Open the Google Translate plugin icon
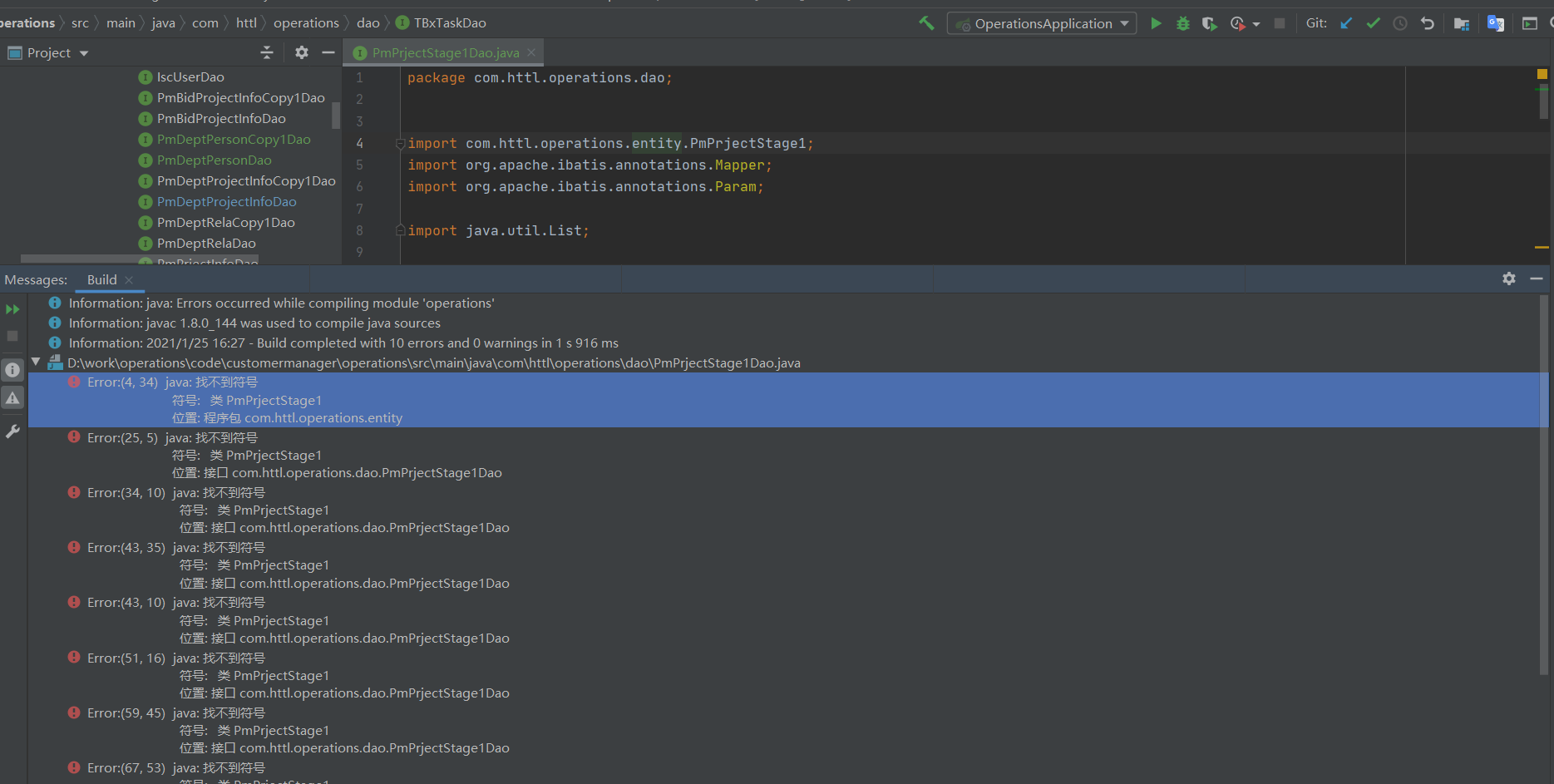 [1496, 23]
